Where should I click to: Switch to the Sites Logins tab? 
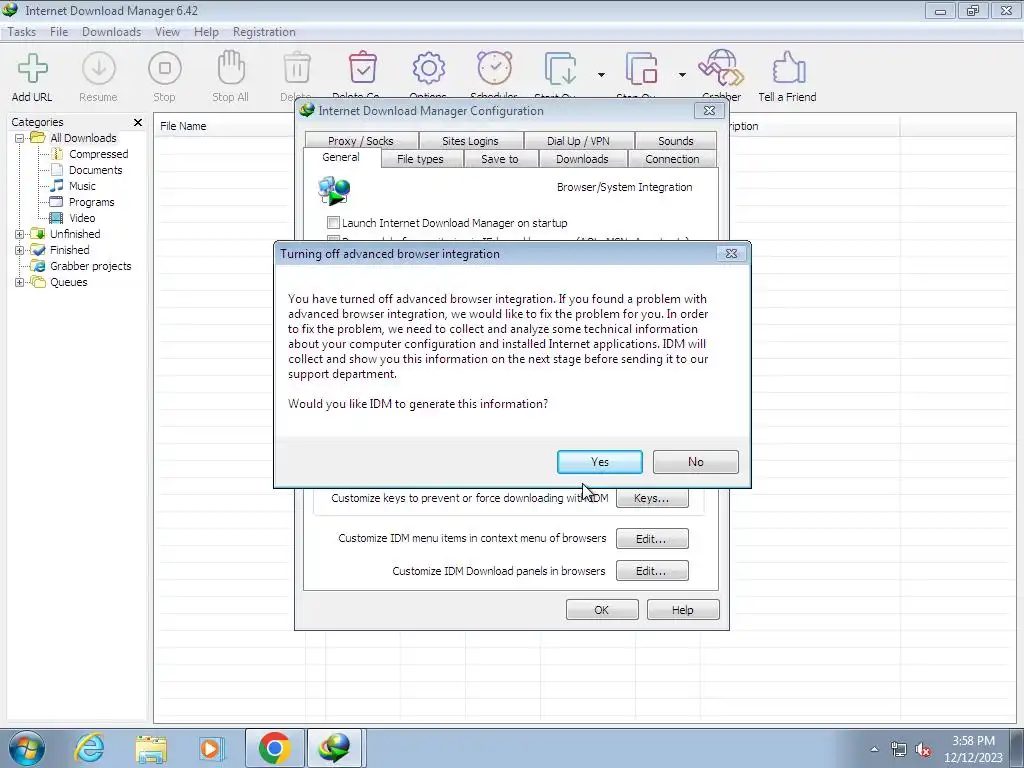point(470,141)
